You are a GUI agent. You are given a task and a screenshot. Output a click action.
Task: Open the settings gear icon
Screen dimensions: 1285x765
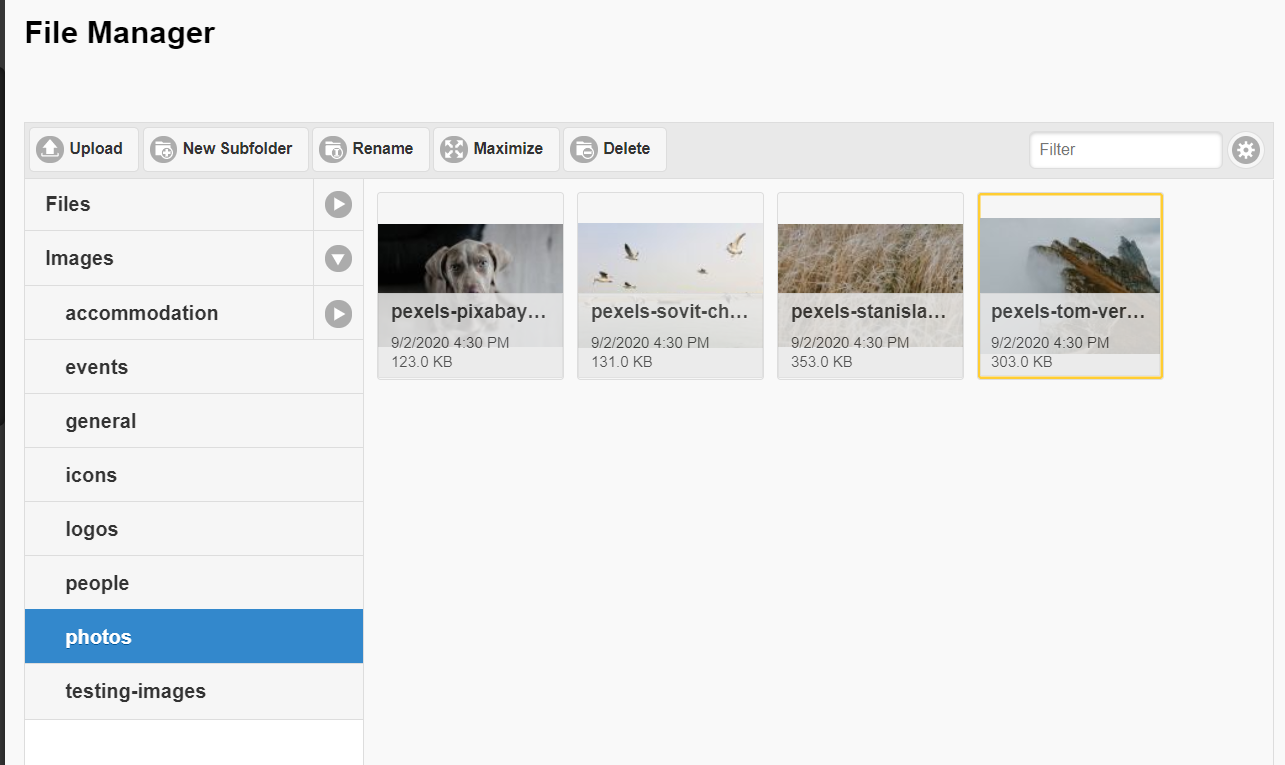pyautogui.click(x=1245, y=150)
